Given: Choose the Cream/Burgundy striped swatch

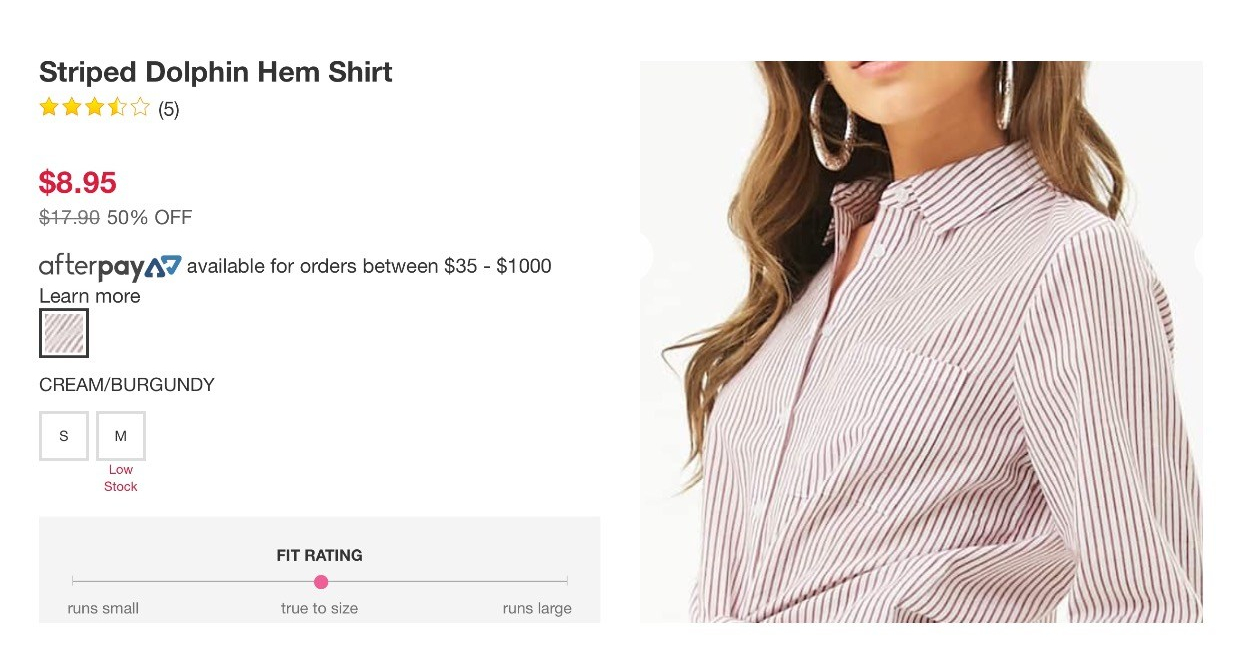Looking at the screenshot, I should tap(64, 333).
